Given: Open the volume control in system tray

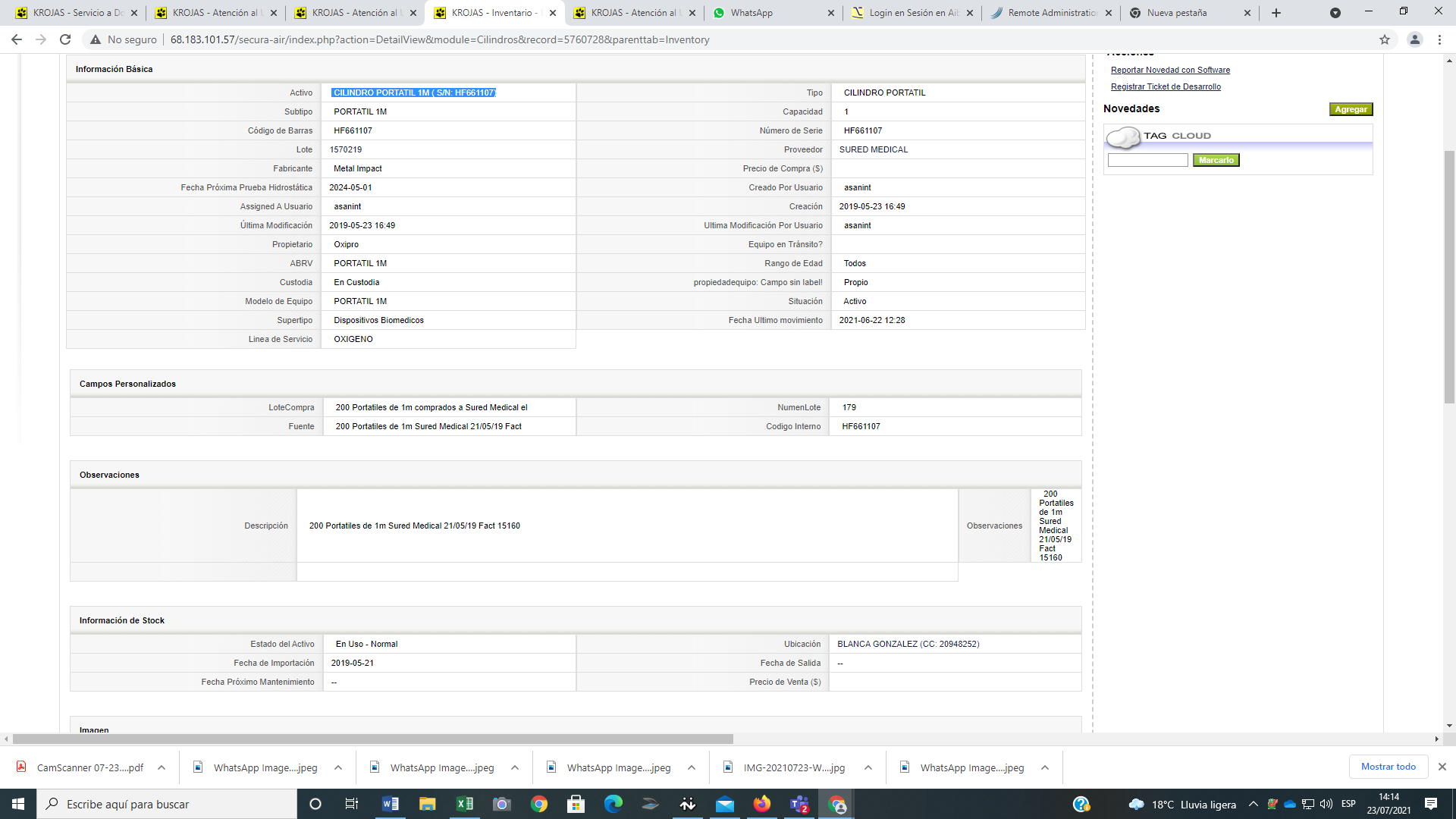Looking at the screenshot, I should 1326,804.
